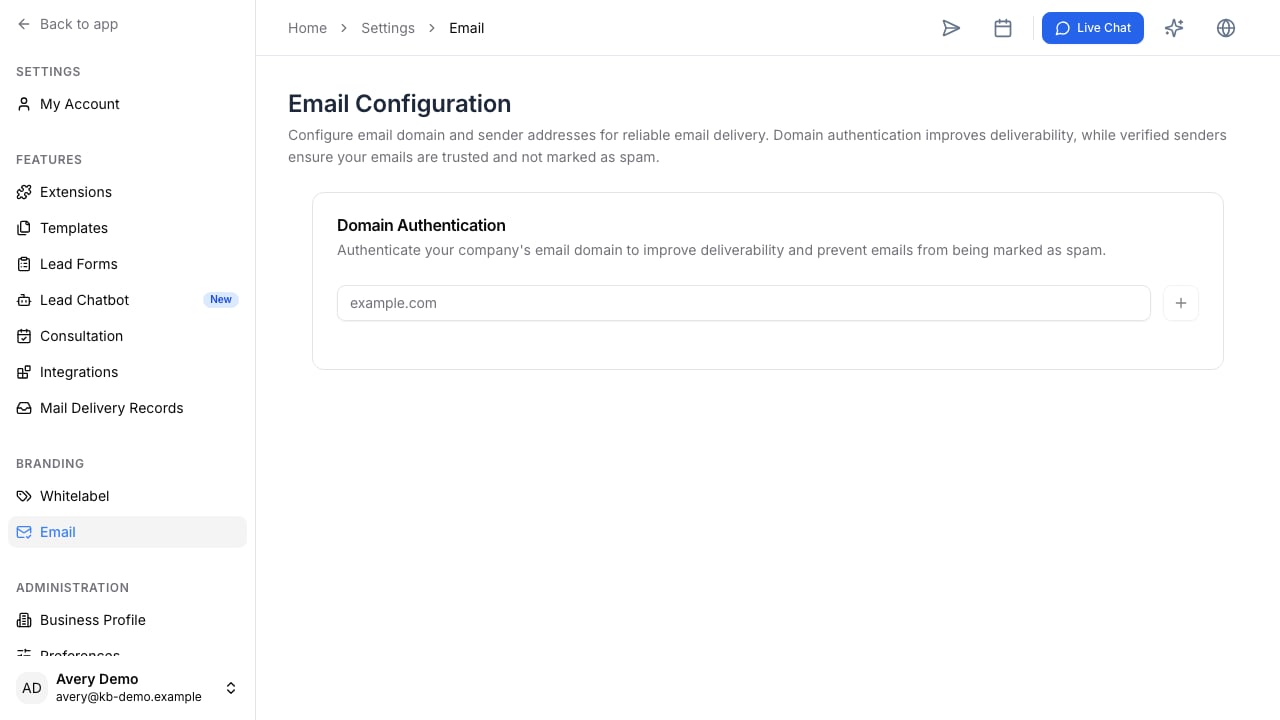Screen dimensions: 1280x720
Task: Click avery@kb-demo.example email text
Action: 129,697
